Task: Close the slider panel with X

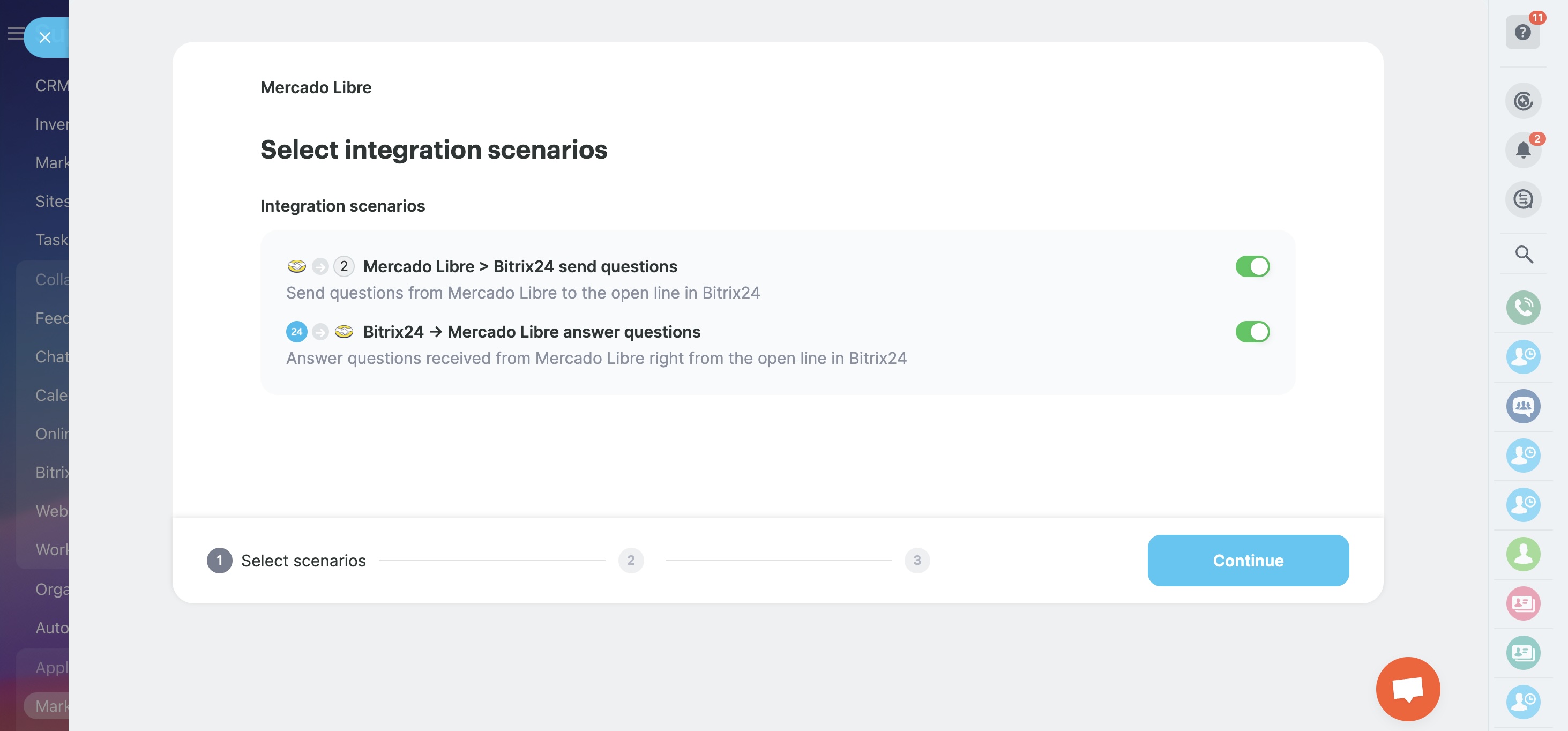Action: tap(44, 38)
